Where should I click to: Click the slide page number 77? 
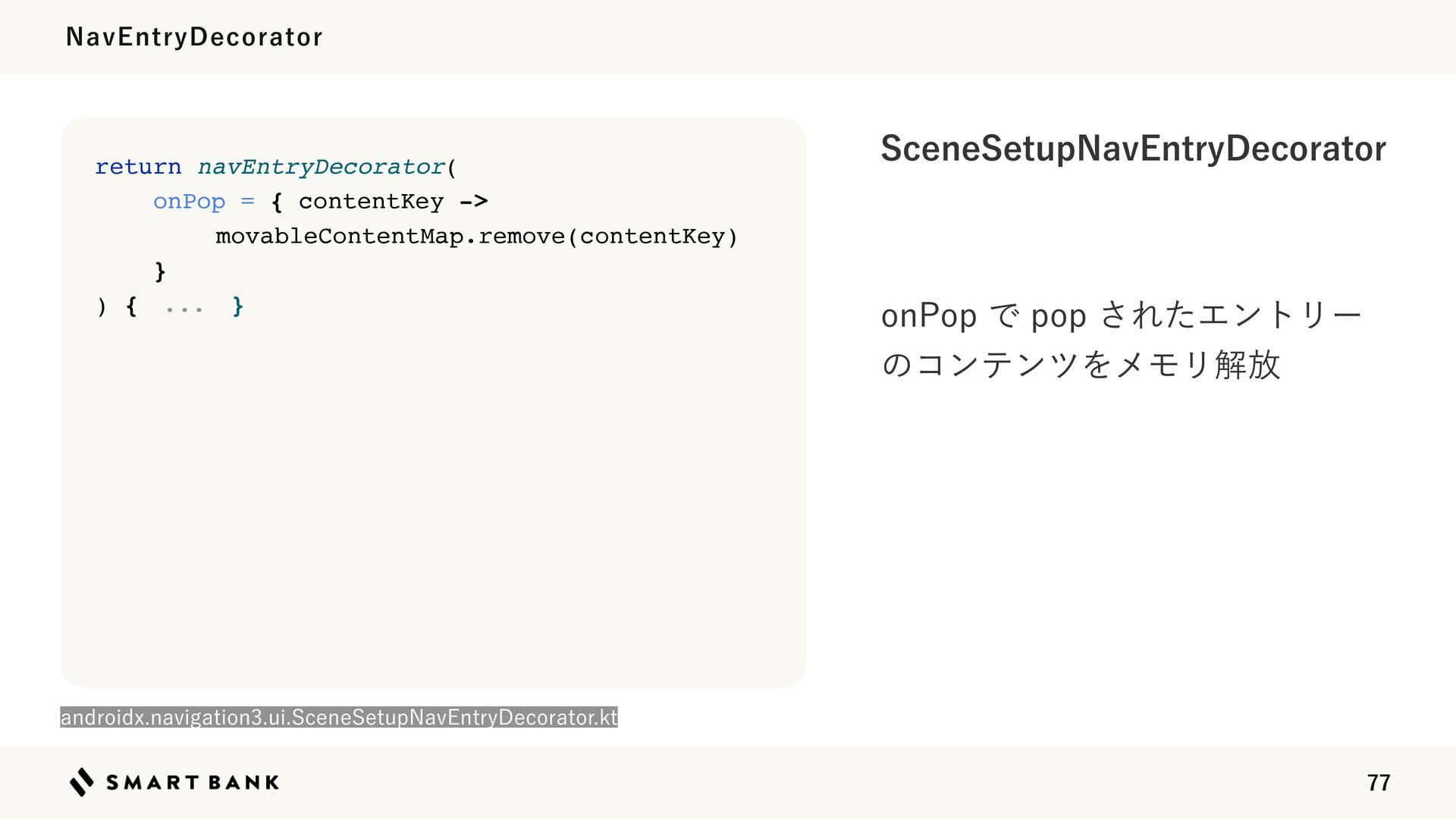(1379, 783)
